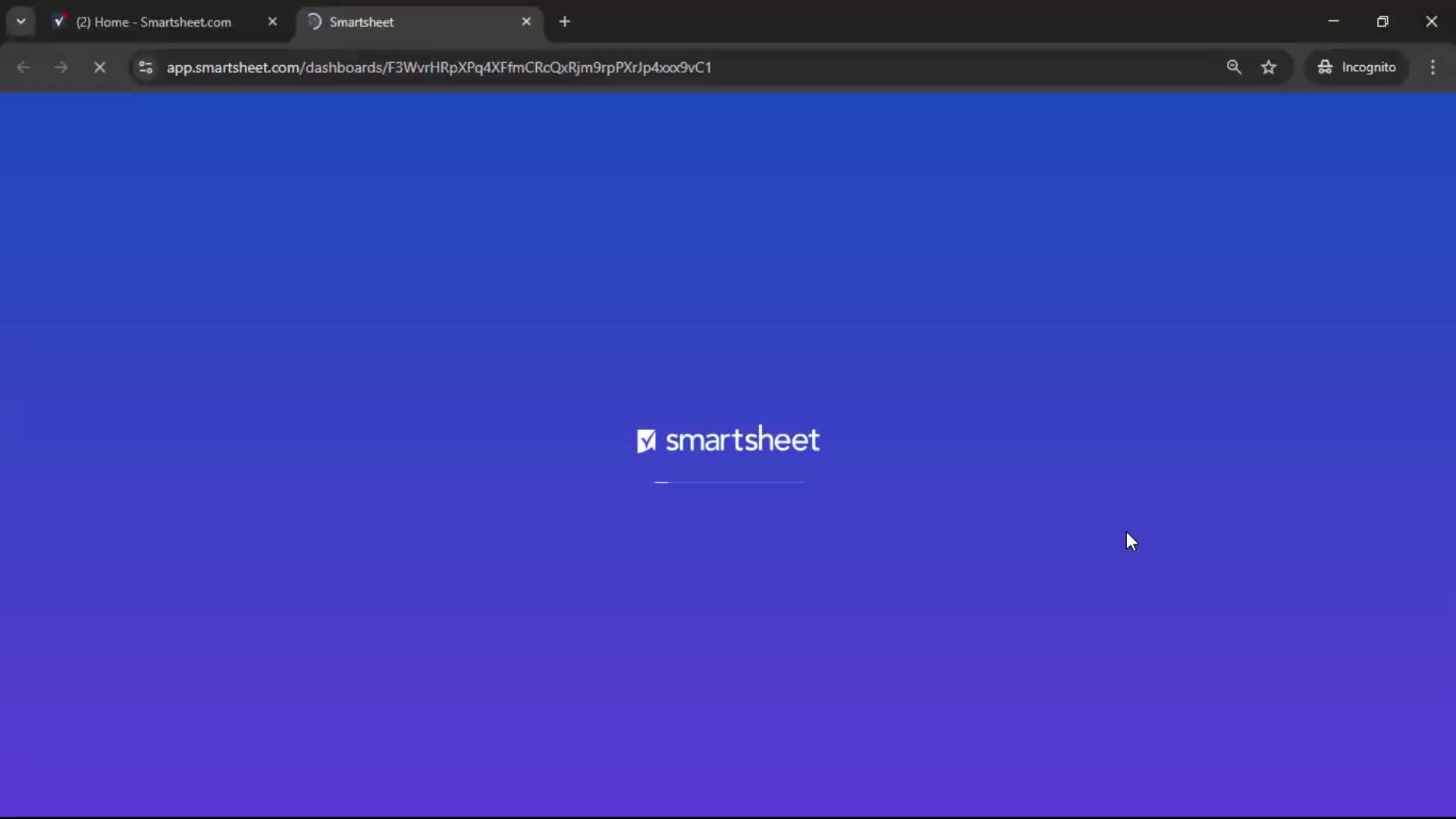Open the site information panel
1456x819 pixels.
pyautogui.click(x=145, y=67)
